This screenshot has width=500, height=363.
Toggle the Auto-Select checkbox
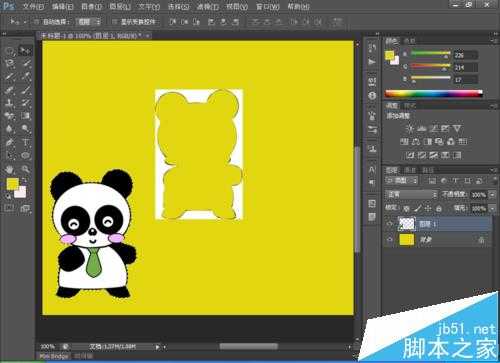37,22
